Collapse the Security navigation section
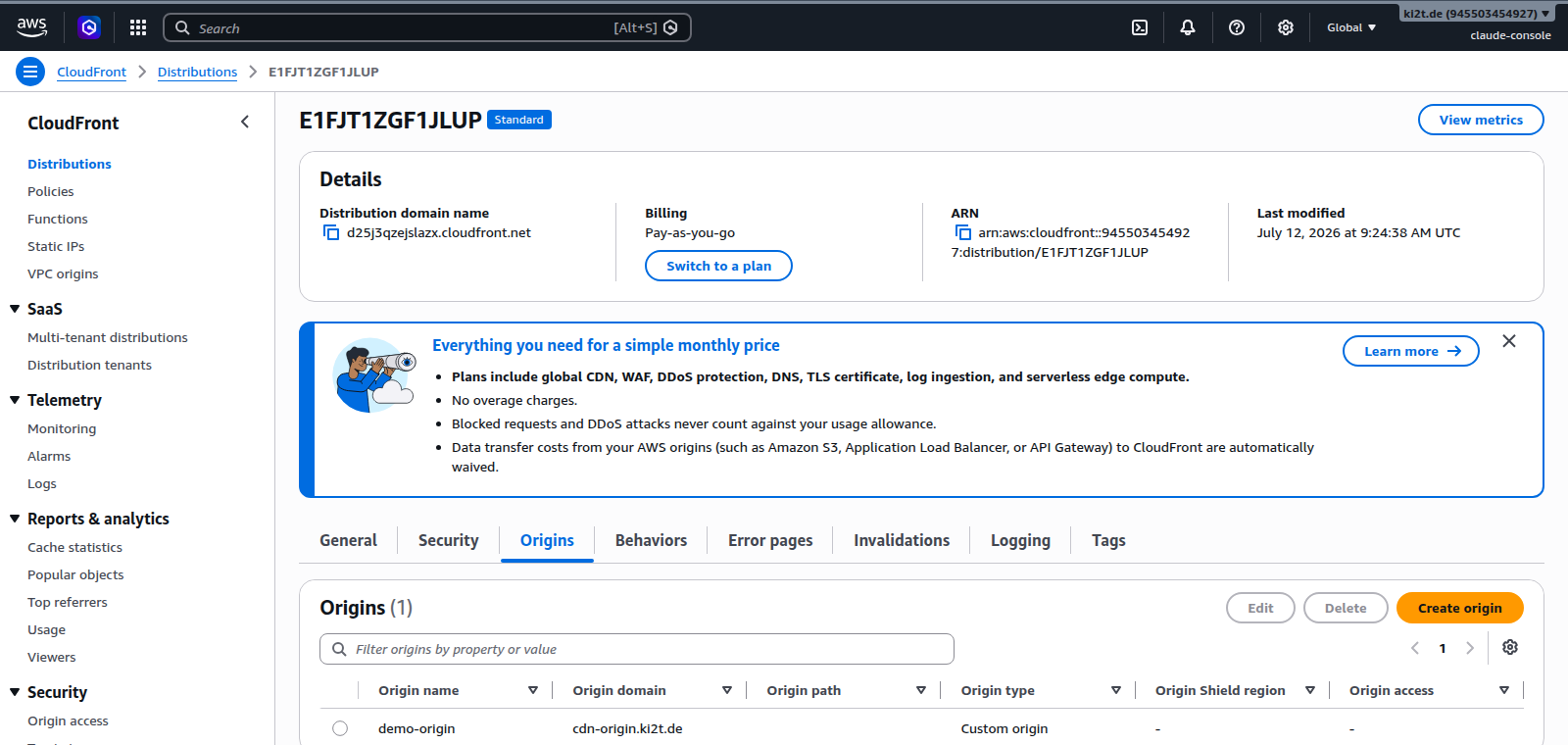 (15, 692)
